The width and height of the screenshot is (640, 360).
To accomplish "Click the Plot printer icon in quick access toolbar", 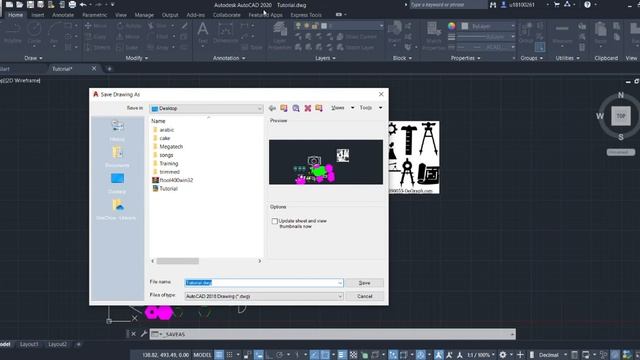I will 72,5.
